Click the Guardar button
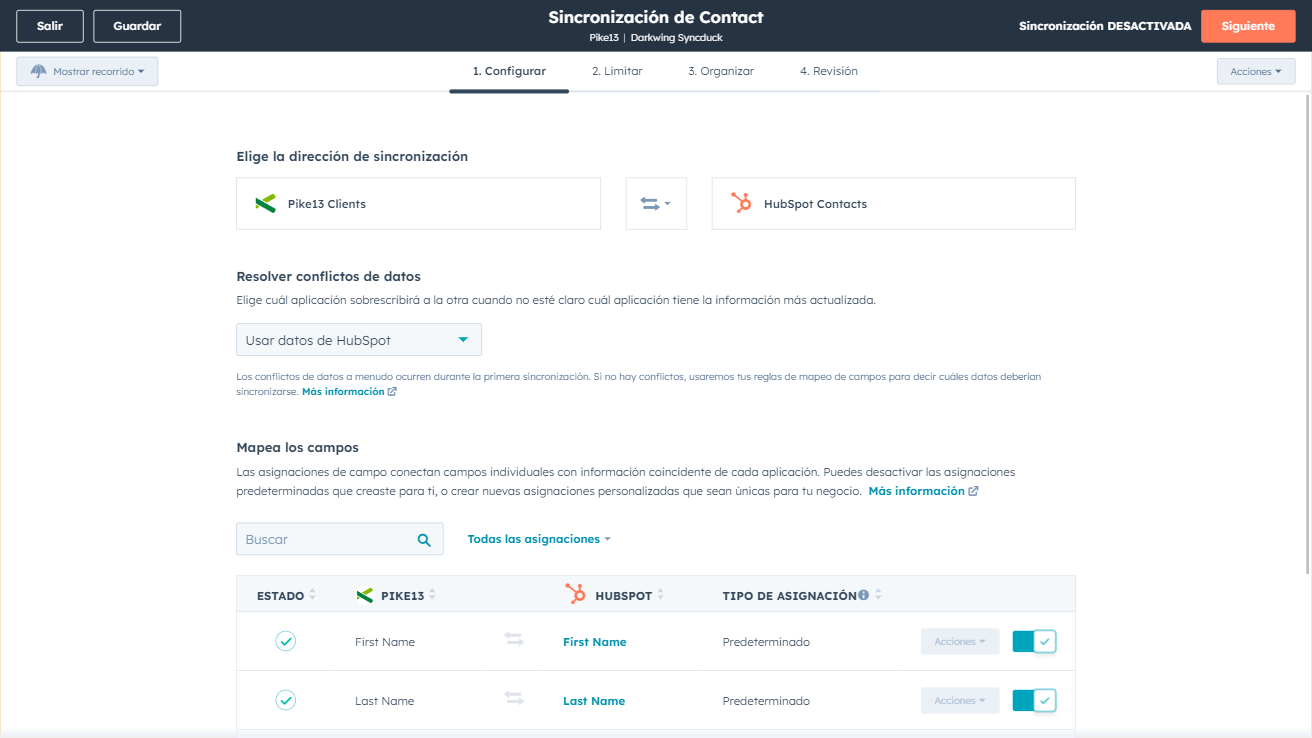 point(135,26)
